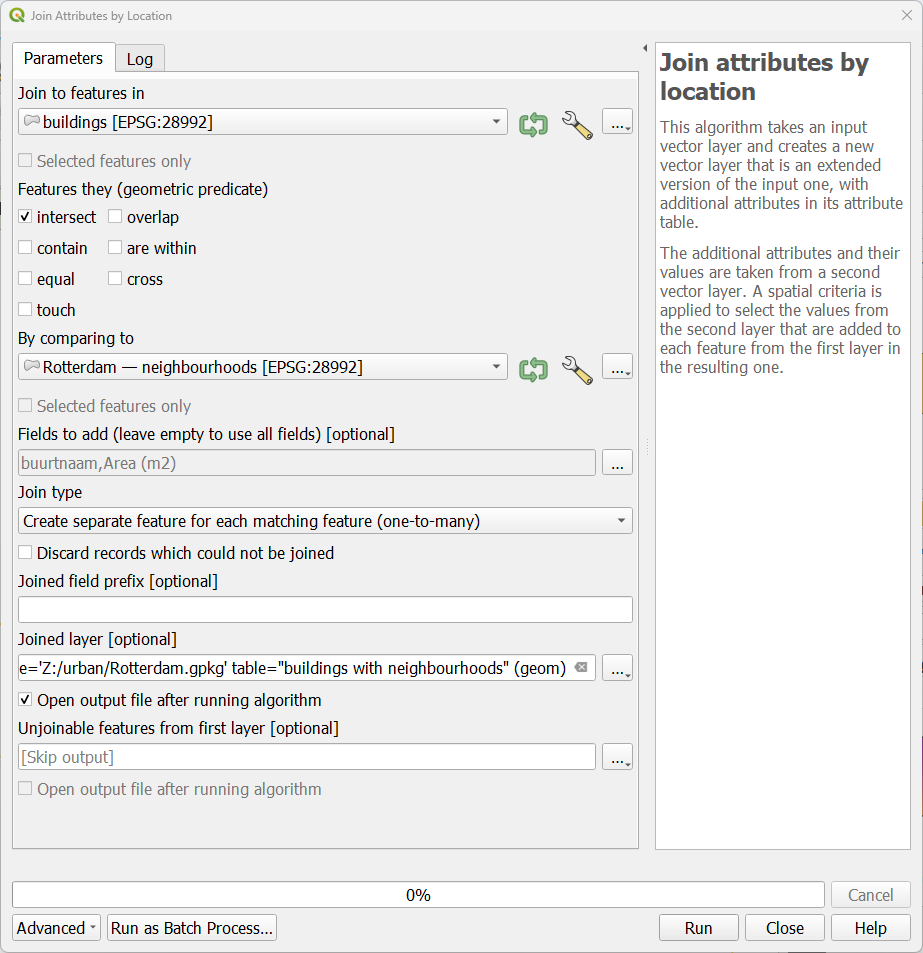Click iterate over buildings layer icon

click(x=533, y=121)
